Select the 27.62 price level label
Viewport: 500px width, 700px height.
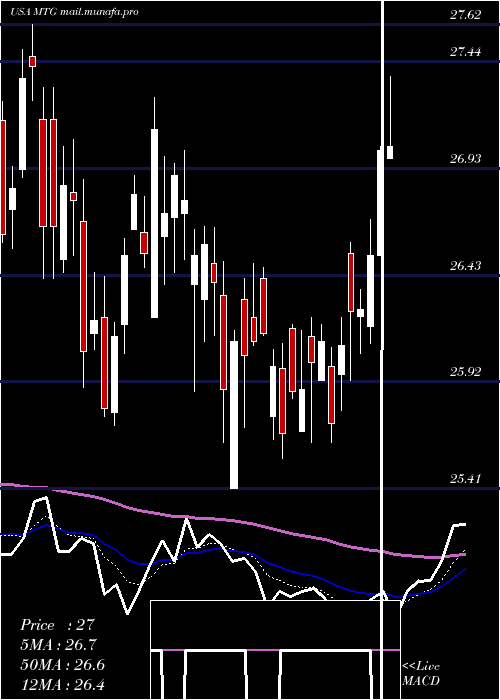pyautogui.click(x=465, y=15)
